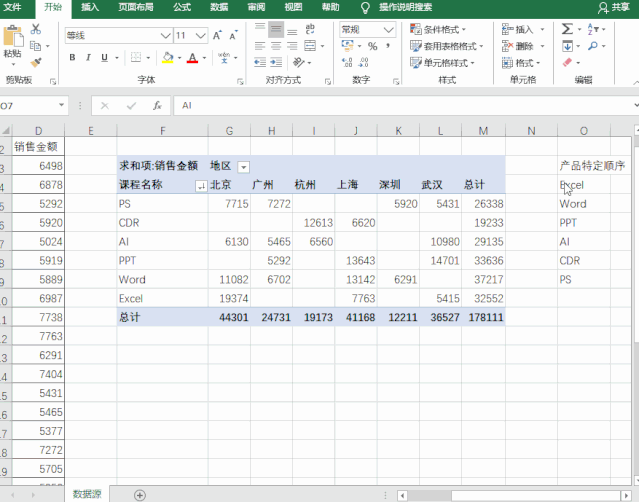The height and width of the screenshot is (502, 639).
Task: Toggle Underline formatting
Action: coord(104,57)
